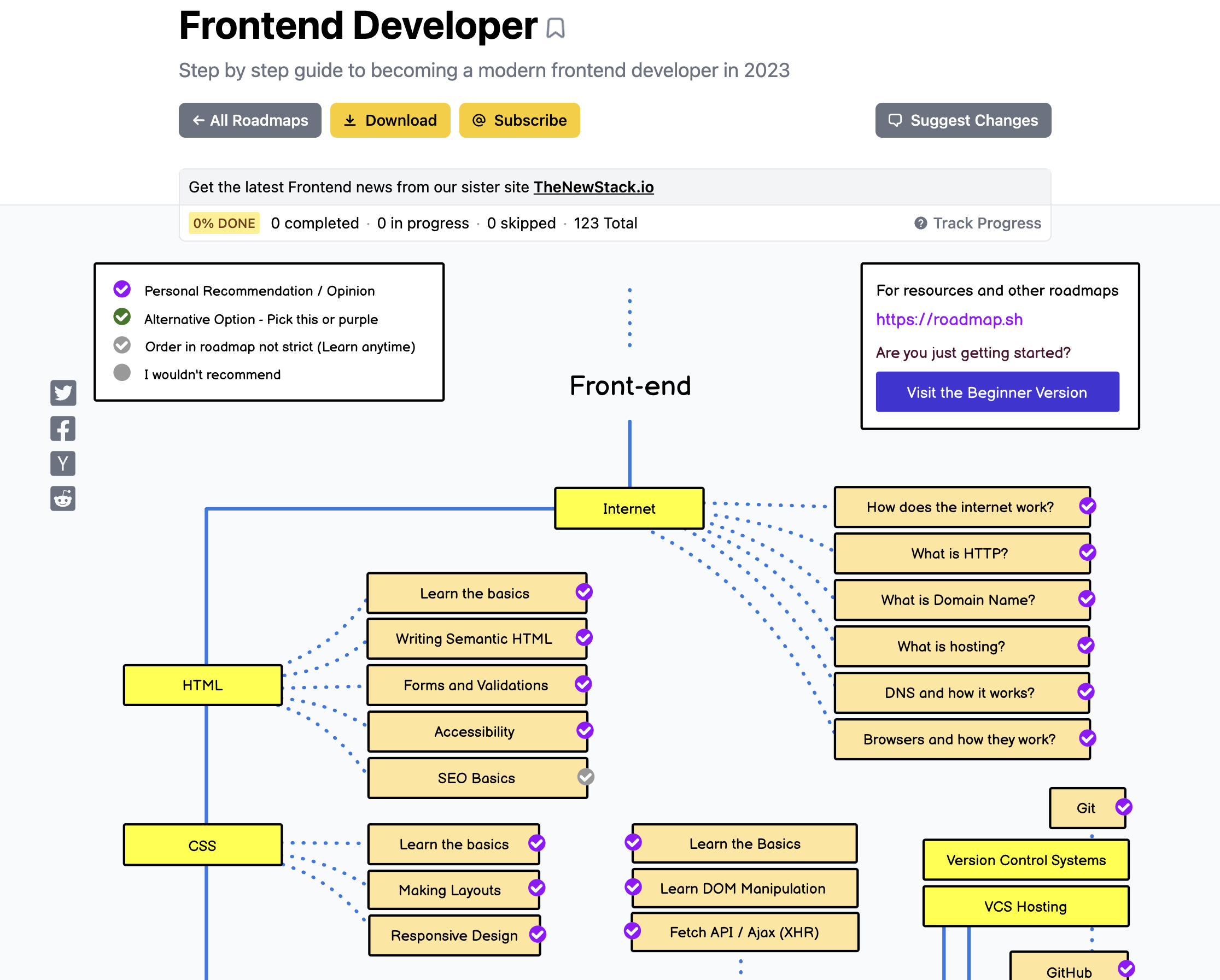Viewport: 1220px width, 980px height.
Task: Click the bookmark icon beside Frontend Developer
Action: point(555,28)
